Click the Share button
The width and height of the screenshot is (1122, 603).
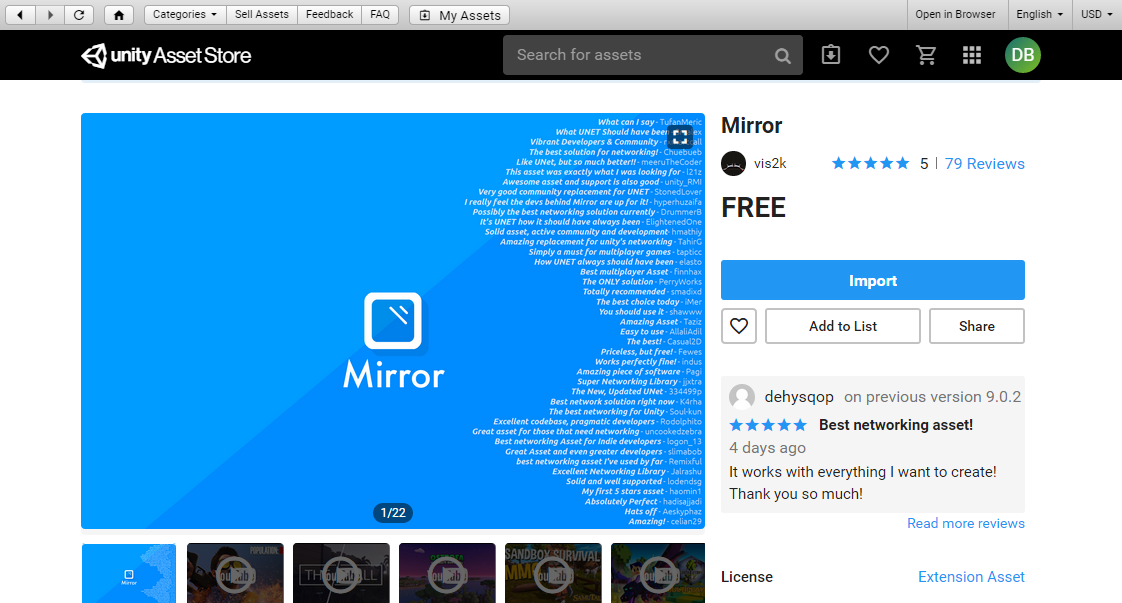pos(977,326)
